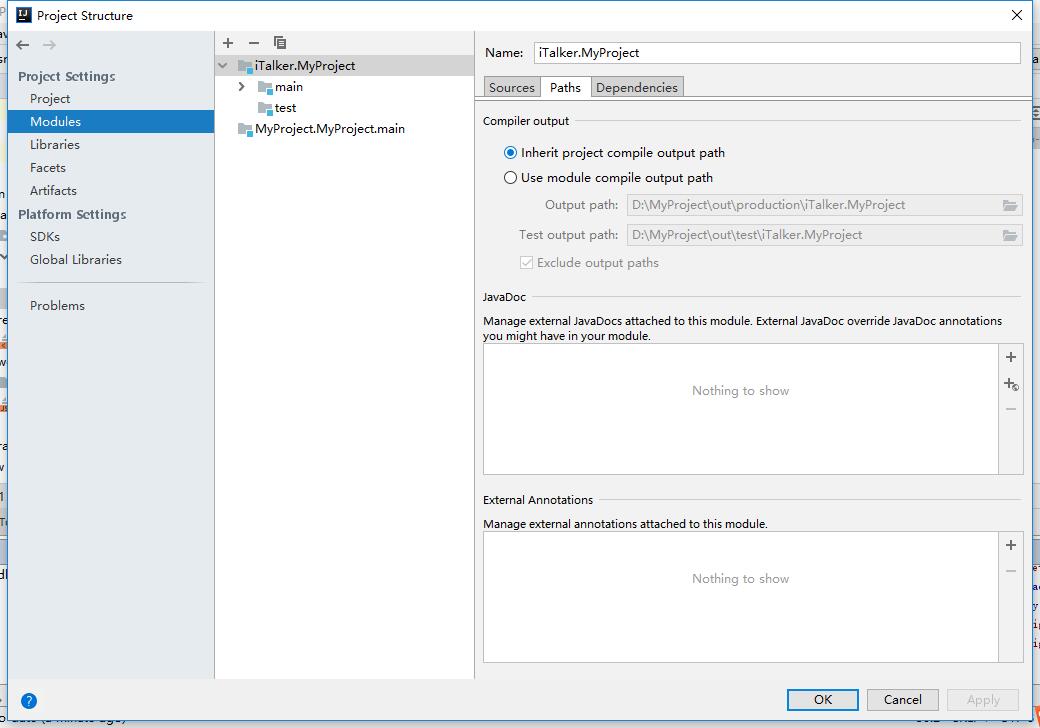The height and width of the screenshot is (728, 1040).
Task: Collapse the iTalker.MyProject tree node
Action: tap(223, 66)
